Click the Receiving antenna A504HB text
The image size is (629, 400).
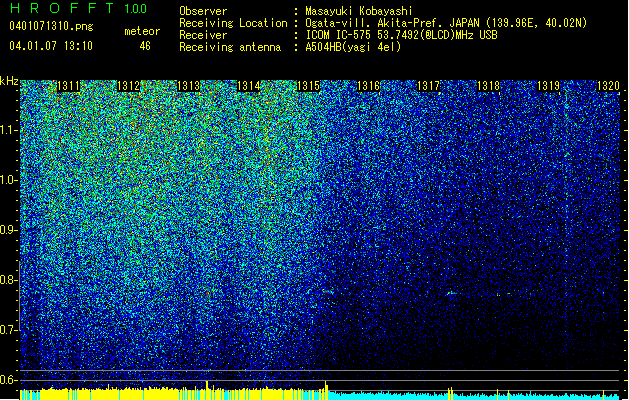point(353,47)
